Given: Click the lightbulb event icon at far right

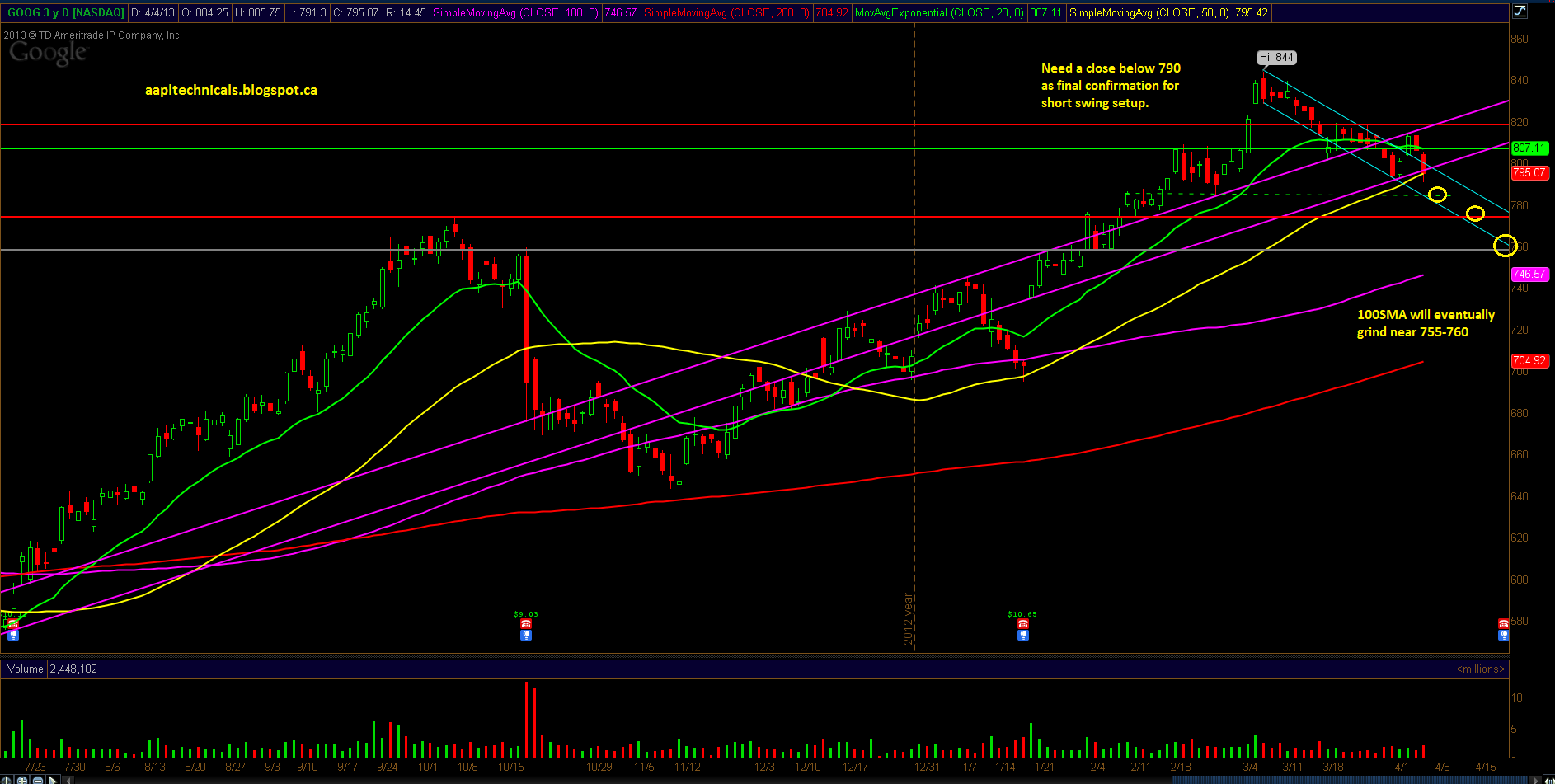Looking at the screenshot, I should pyautogui.click(x=1504, y=634).
